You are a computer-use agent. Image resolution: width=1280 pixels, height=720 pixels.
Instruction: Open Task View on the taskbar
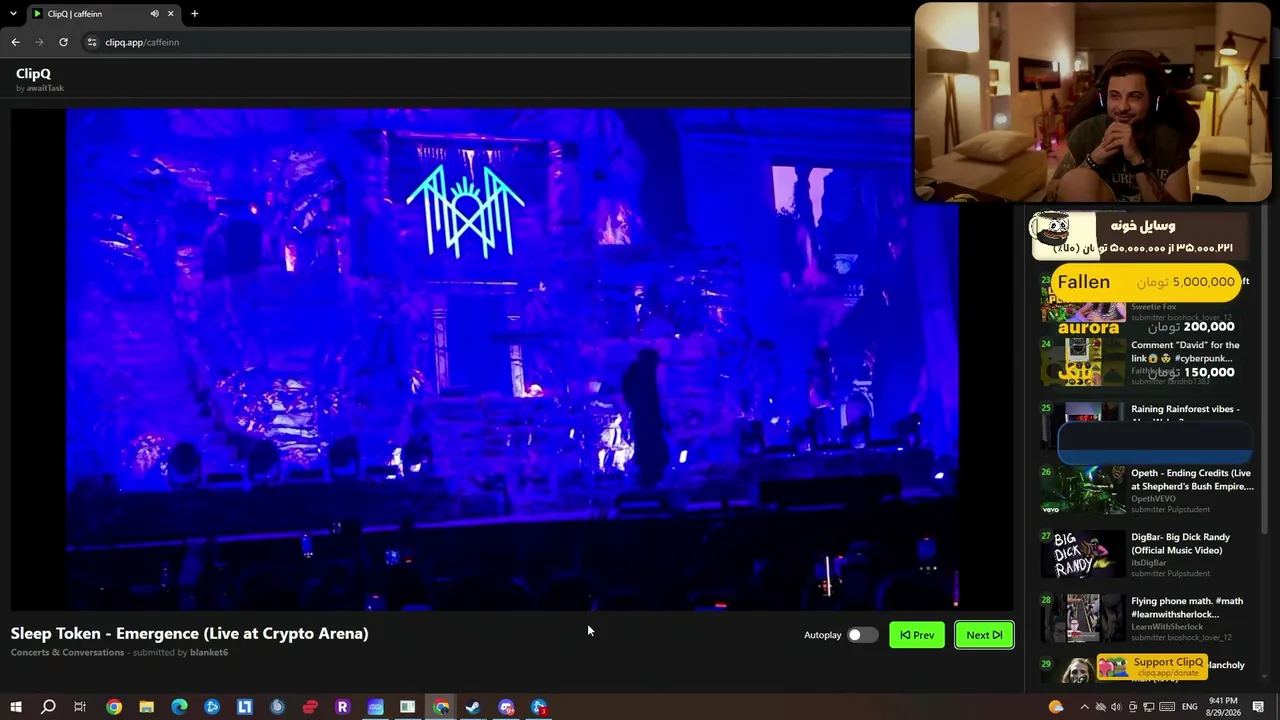80,707
